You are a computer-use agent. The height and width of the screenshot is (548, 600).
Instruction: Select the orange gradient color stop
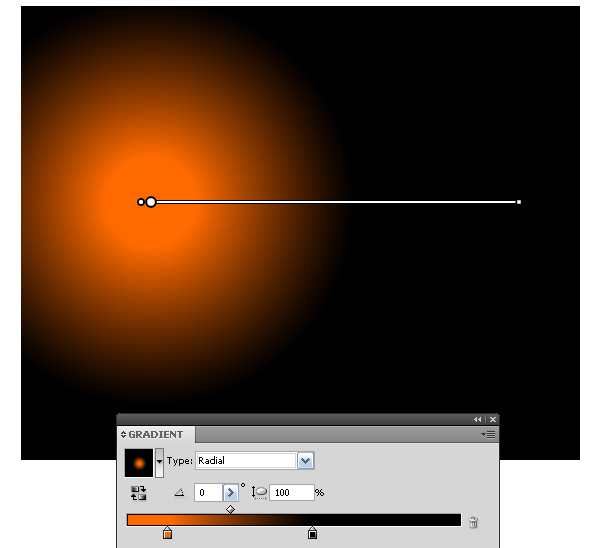(x=167, y=533)
